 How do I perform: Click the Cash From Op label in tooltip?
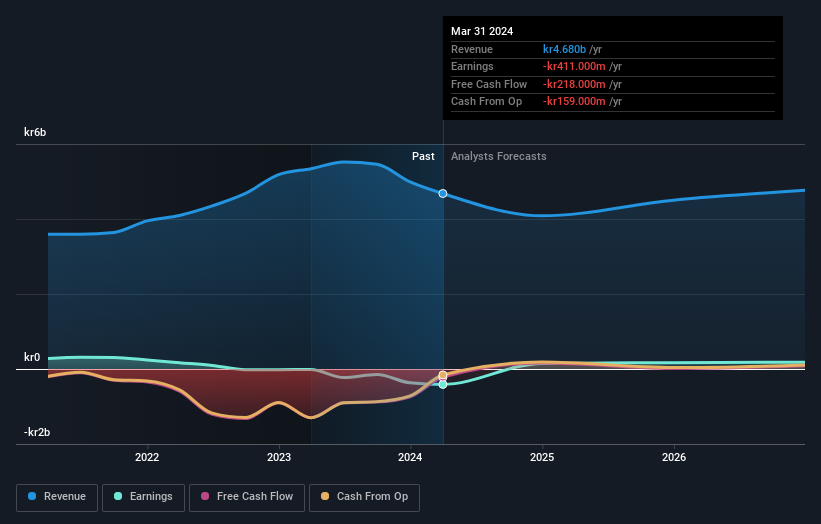486,102
